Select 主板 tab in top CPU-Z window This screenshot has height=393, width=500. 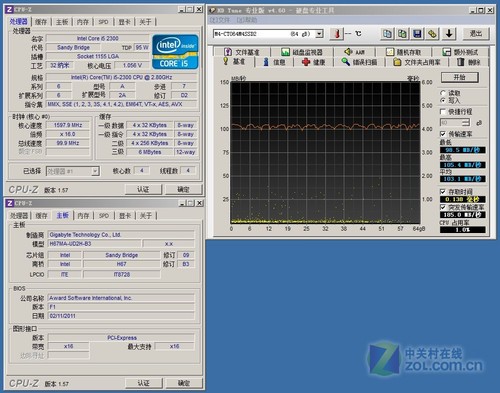coord(62,22)
